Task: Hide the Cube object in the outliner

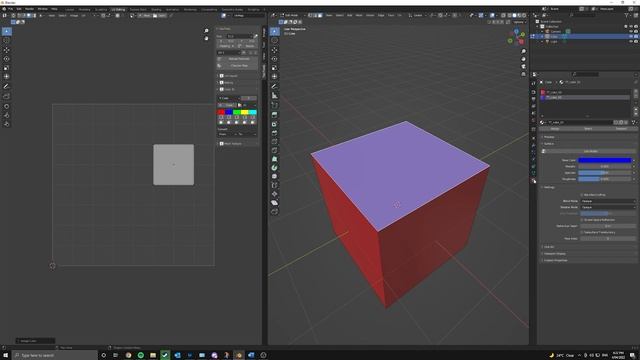Action: 631,36
